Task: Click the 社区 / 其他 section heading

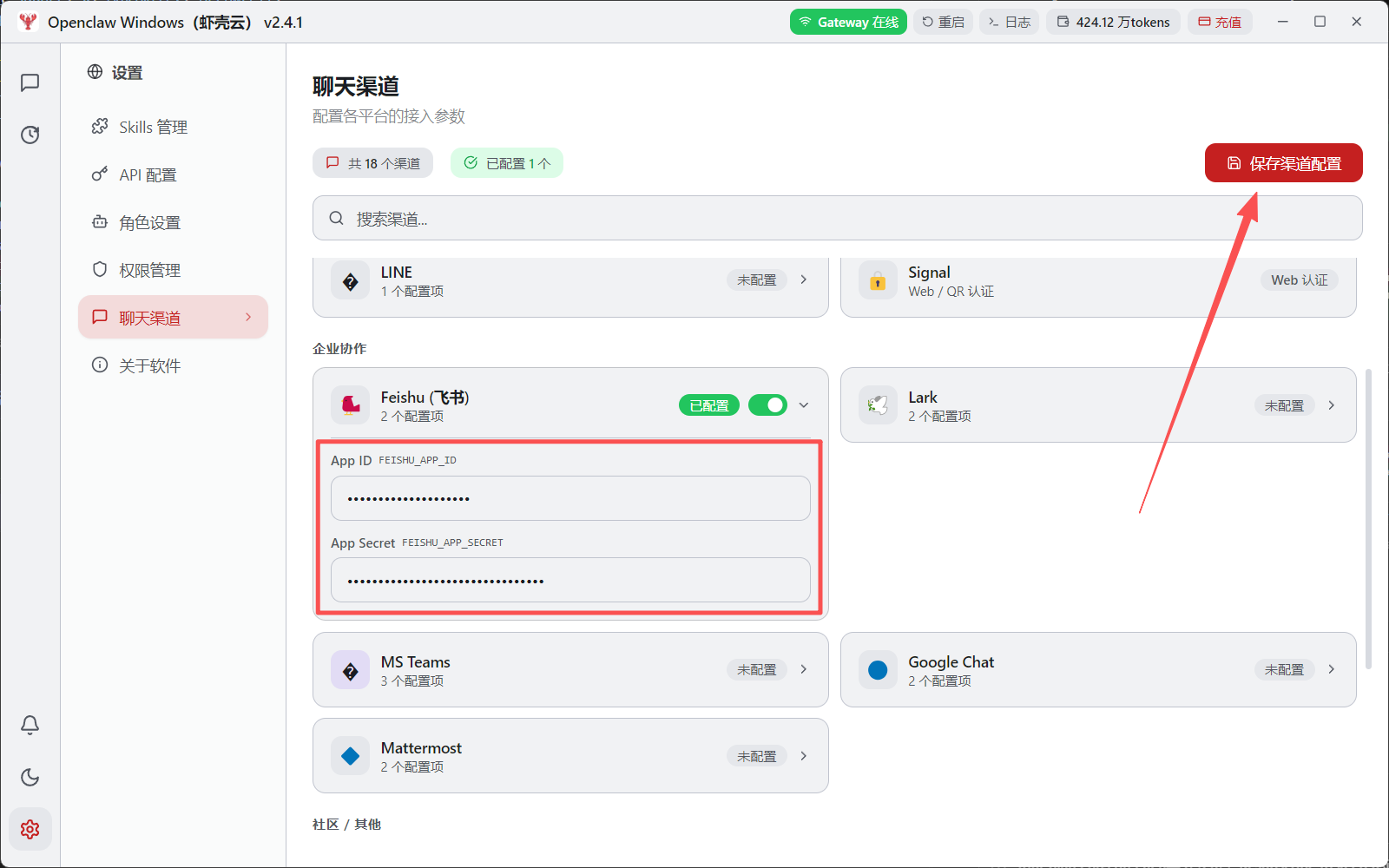Action: coord(346,824)
